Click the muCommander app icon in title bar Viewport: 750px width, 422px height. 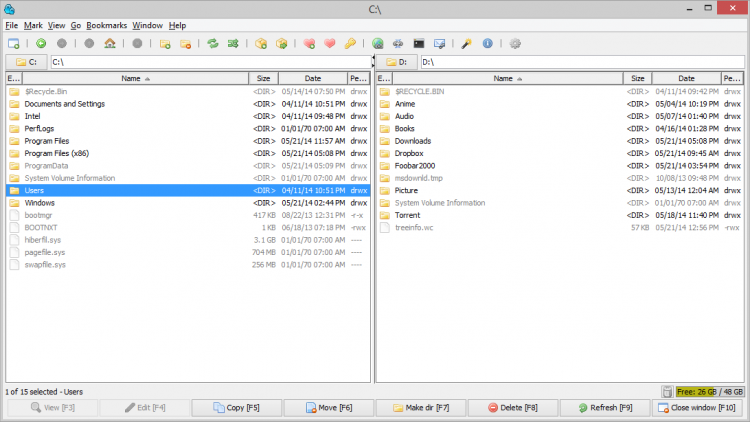(9, 9)
